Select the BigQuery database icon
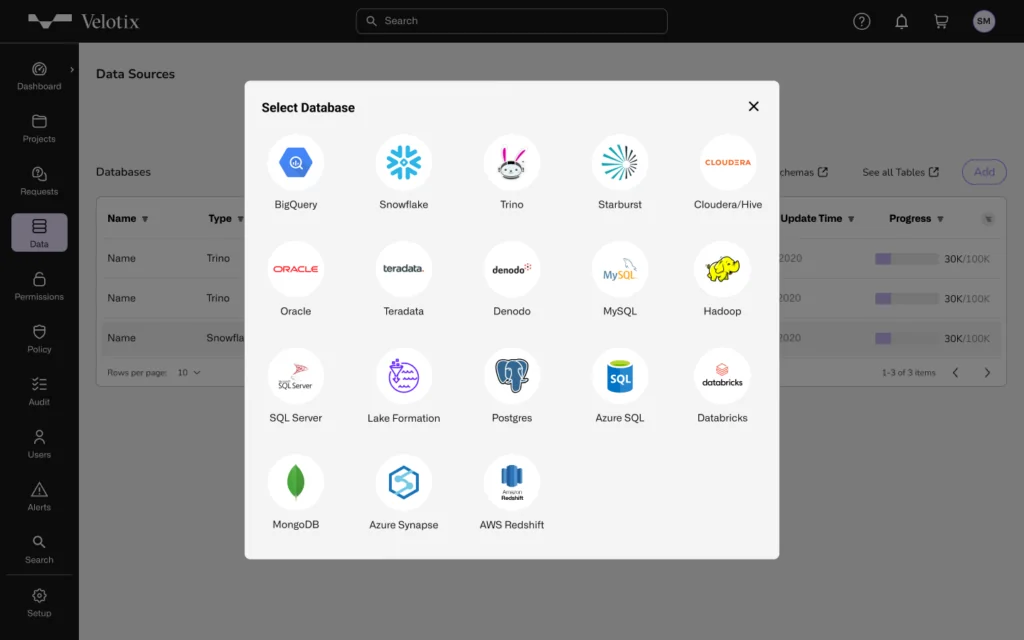 pyautogui.click(x=295, y=163)
